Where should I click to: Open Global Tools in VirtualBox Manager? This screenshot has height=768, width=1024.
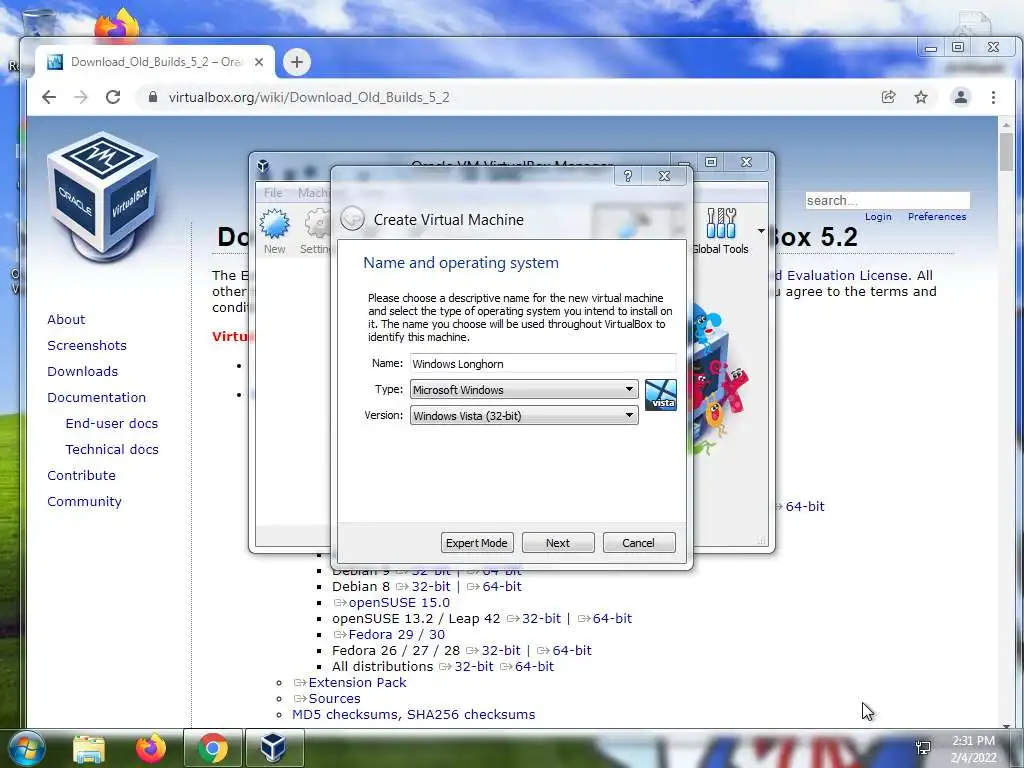721,231
